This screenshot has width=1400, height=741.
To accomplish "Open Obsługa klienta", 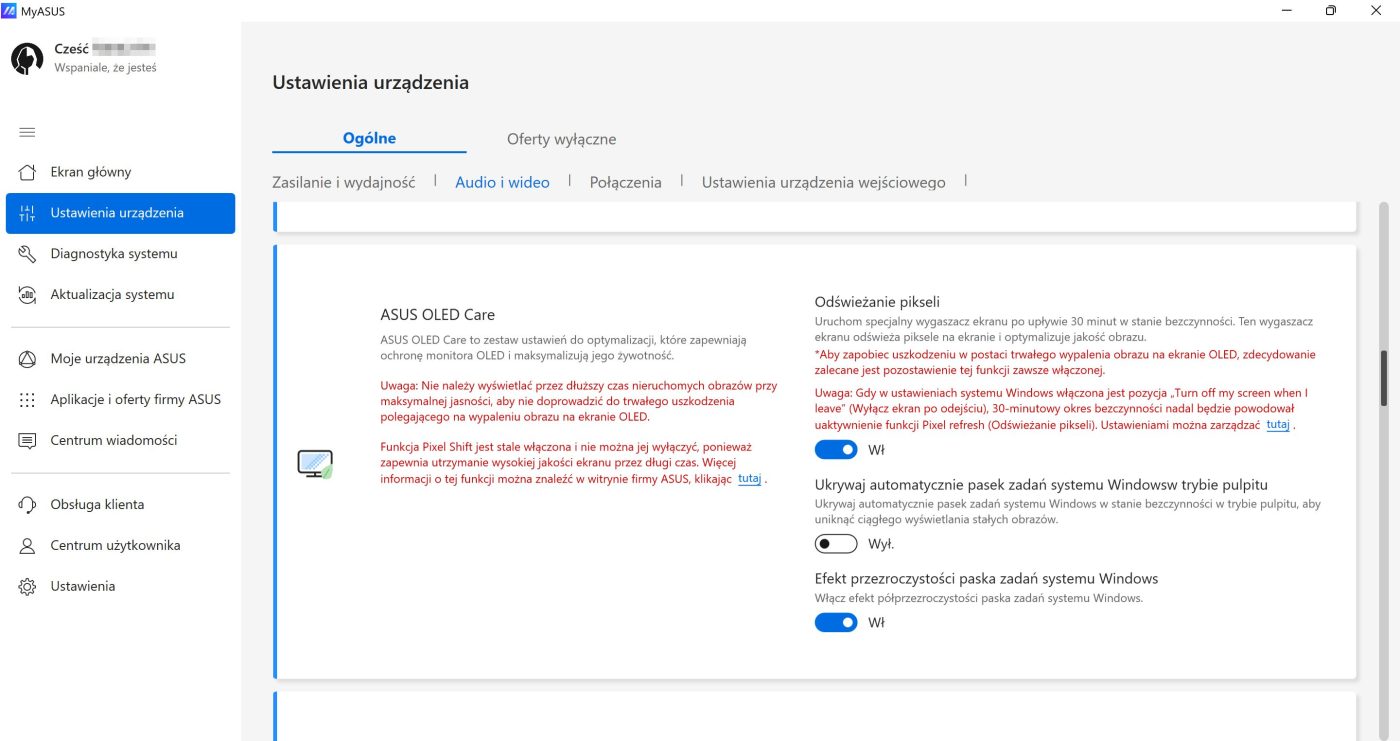I will (120, 505).
